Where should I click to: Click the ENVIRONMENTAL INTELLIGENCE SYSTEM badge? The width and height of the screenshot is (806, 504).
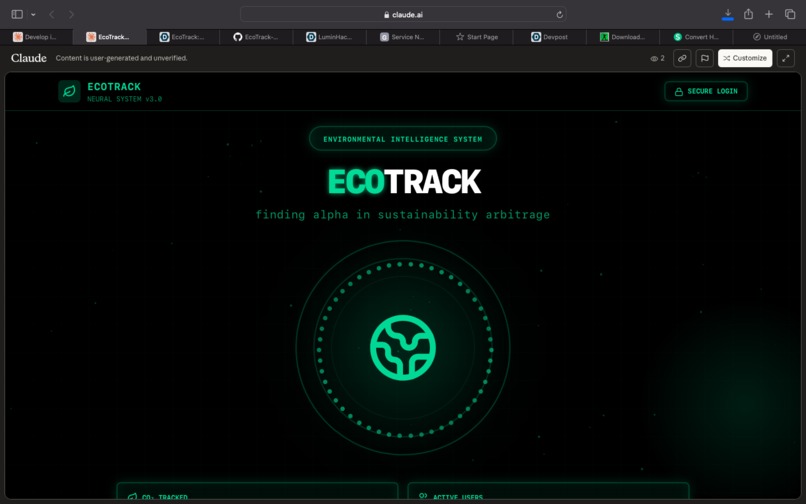(x=403, y=139)
